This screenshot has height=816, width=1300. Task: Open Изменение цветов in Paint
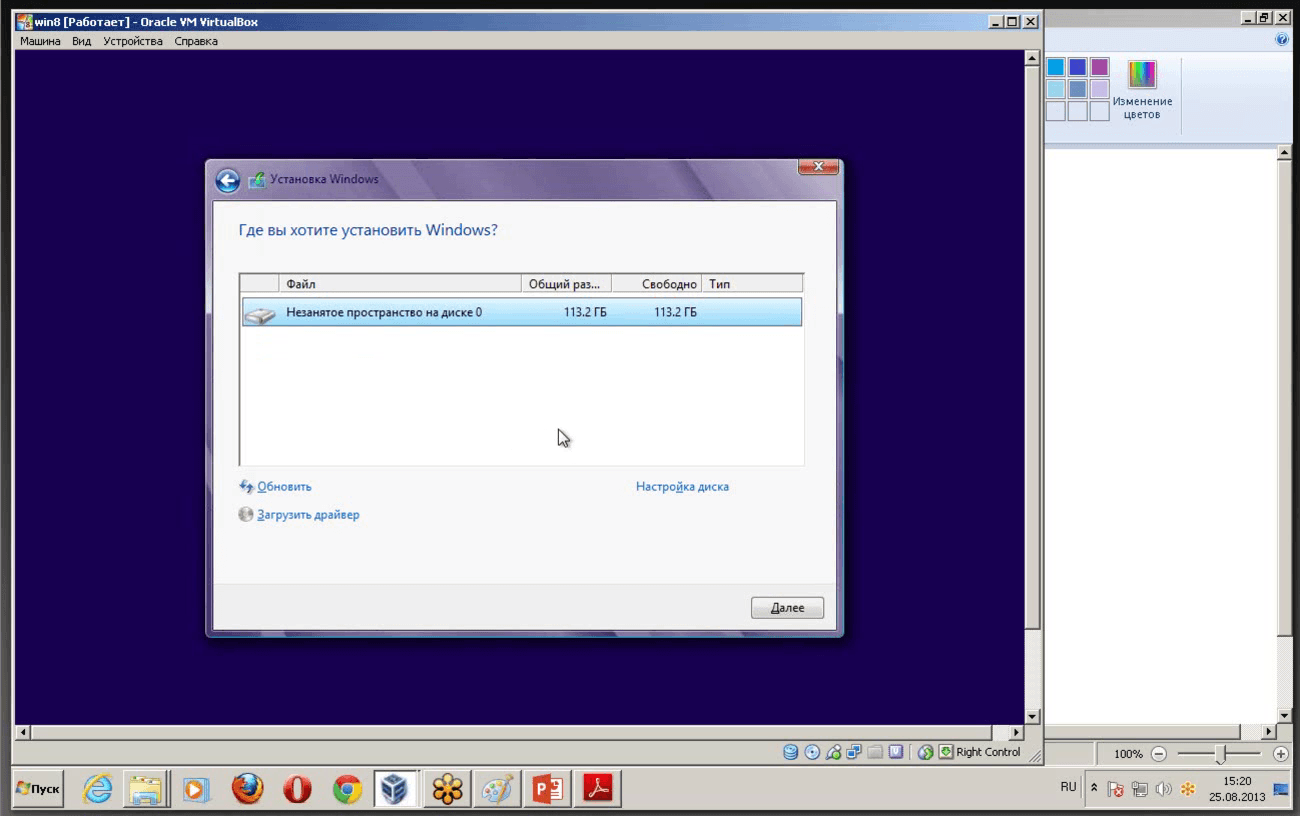[1142, 90]
